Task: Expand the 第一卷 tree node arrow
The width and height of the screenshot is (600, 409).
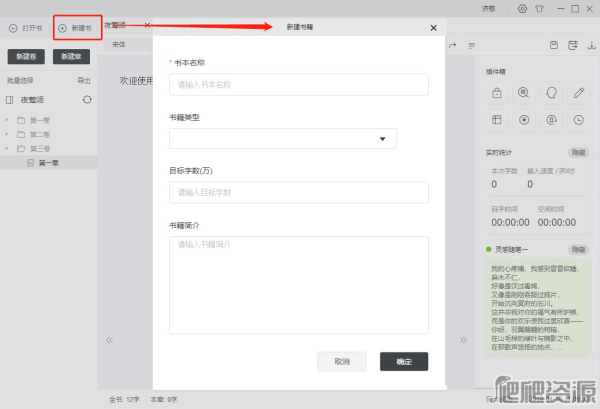Action: 7,120
